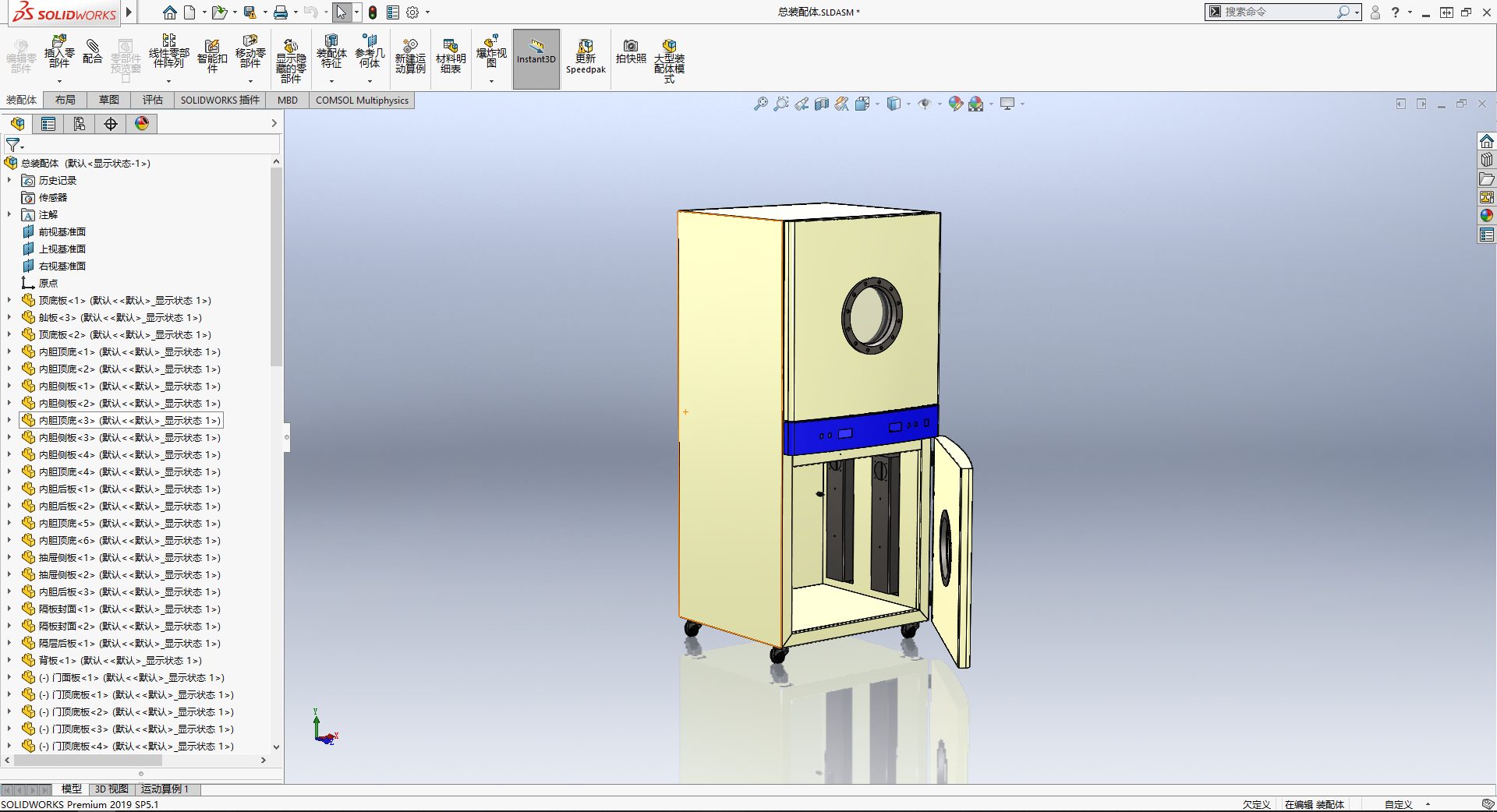Click the Home icon in quick access toolbar

(x=170, y=12)
